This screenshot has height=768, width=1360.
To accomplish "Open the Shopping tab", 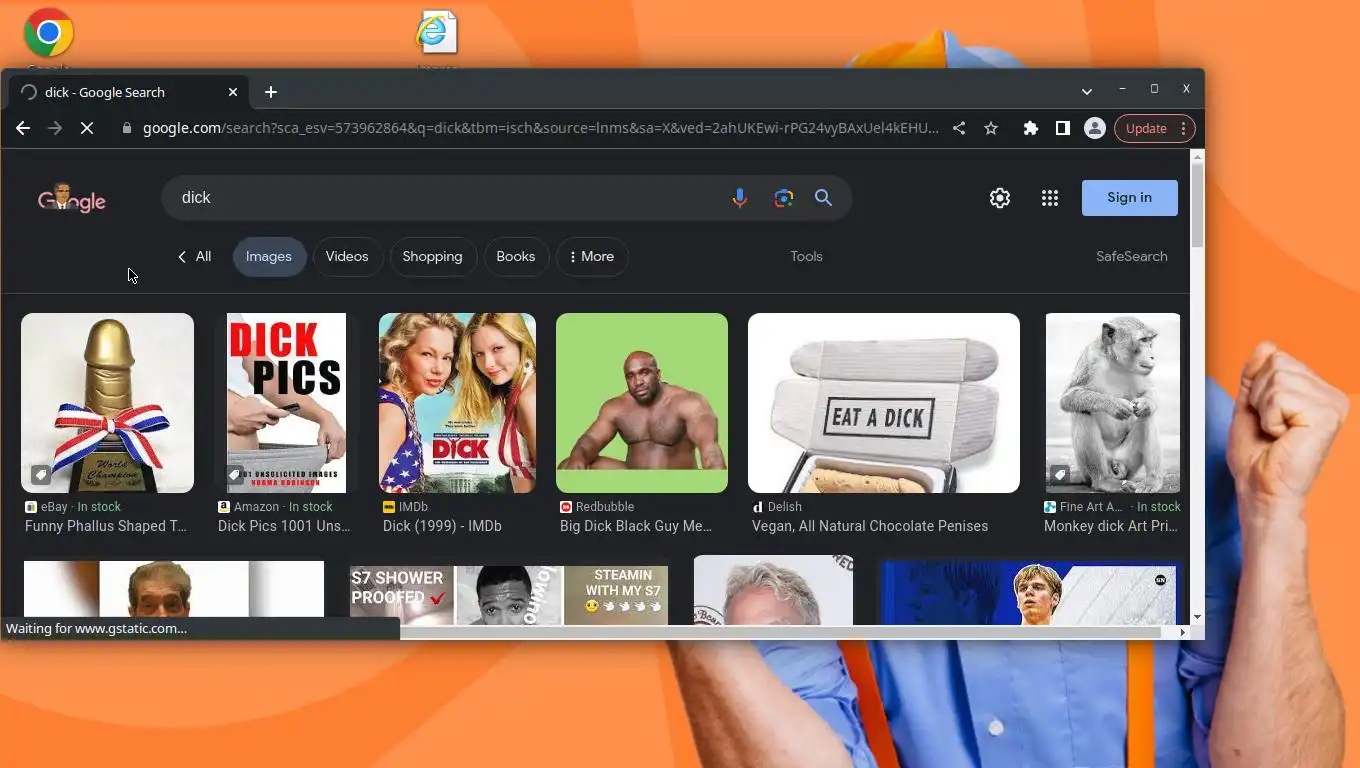I will pos(432,257).
